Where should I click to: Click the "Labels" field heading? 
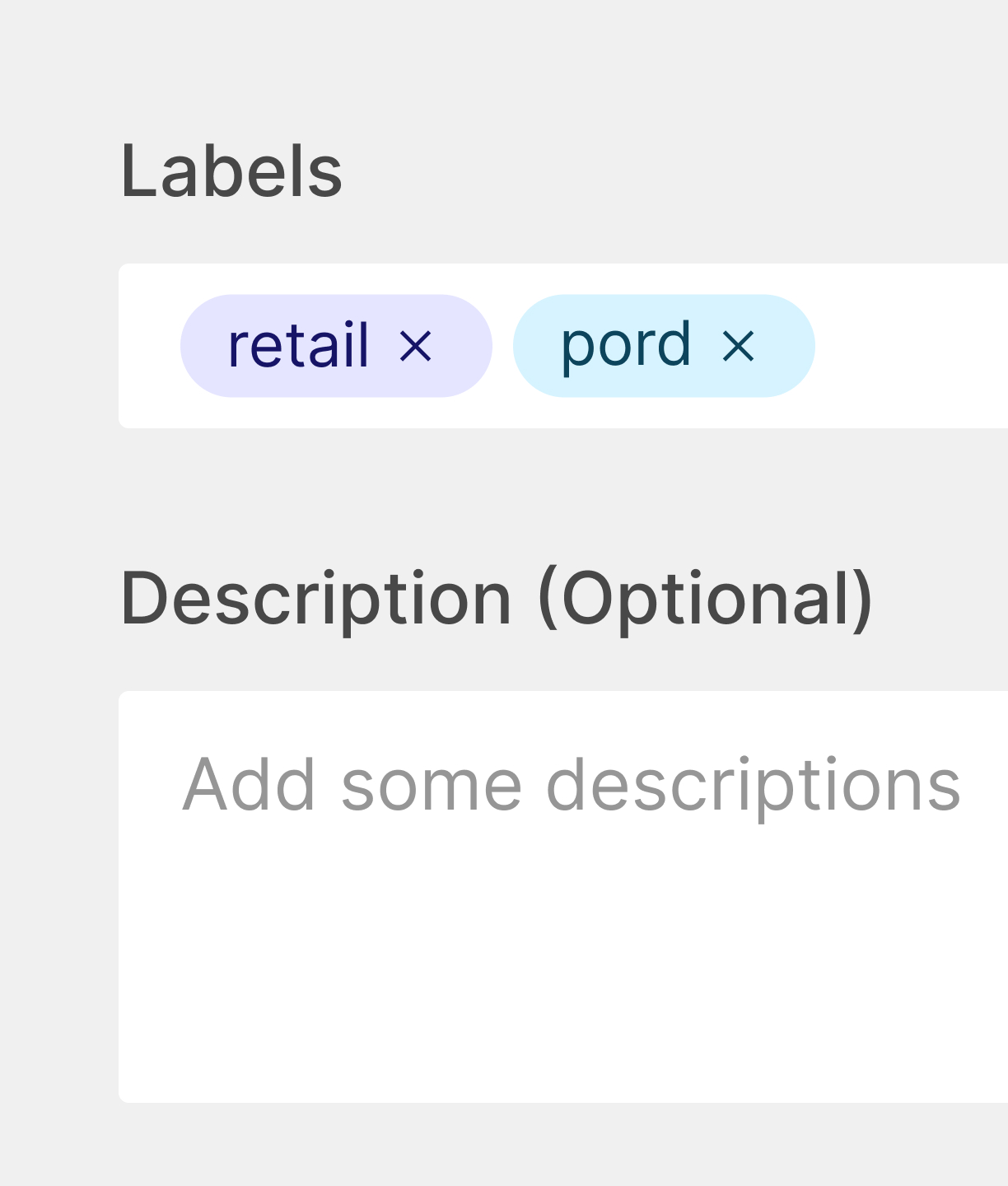(x=231, y=170)
